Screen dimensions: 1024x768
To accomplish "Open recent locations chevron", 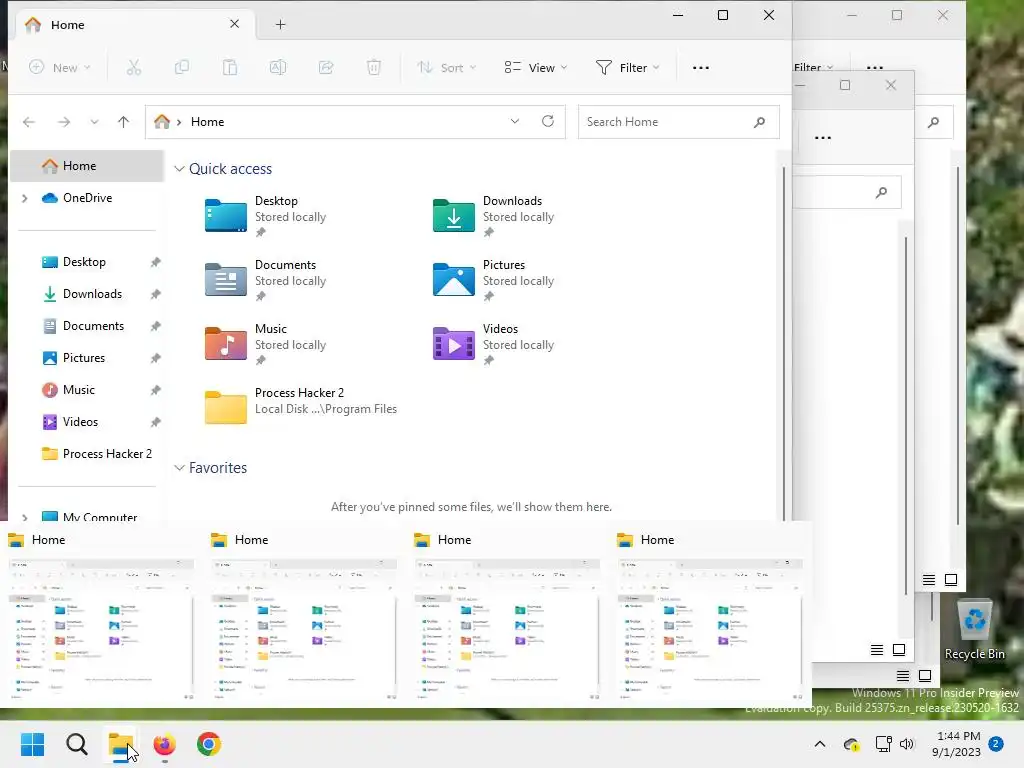I will pyautogui.click(x=94, y=121).
